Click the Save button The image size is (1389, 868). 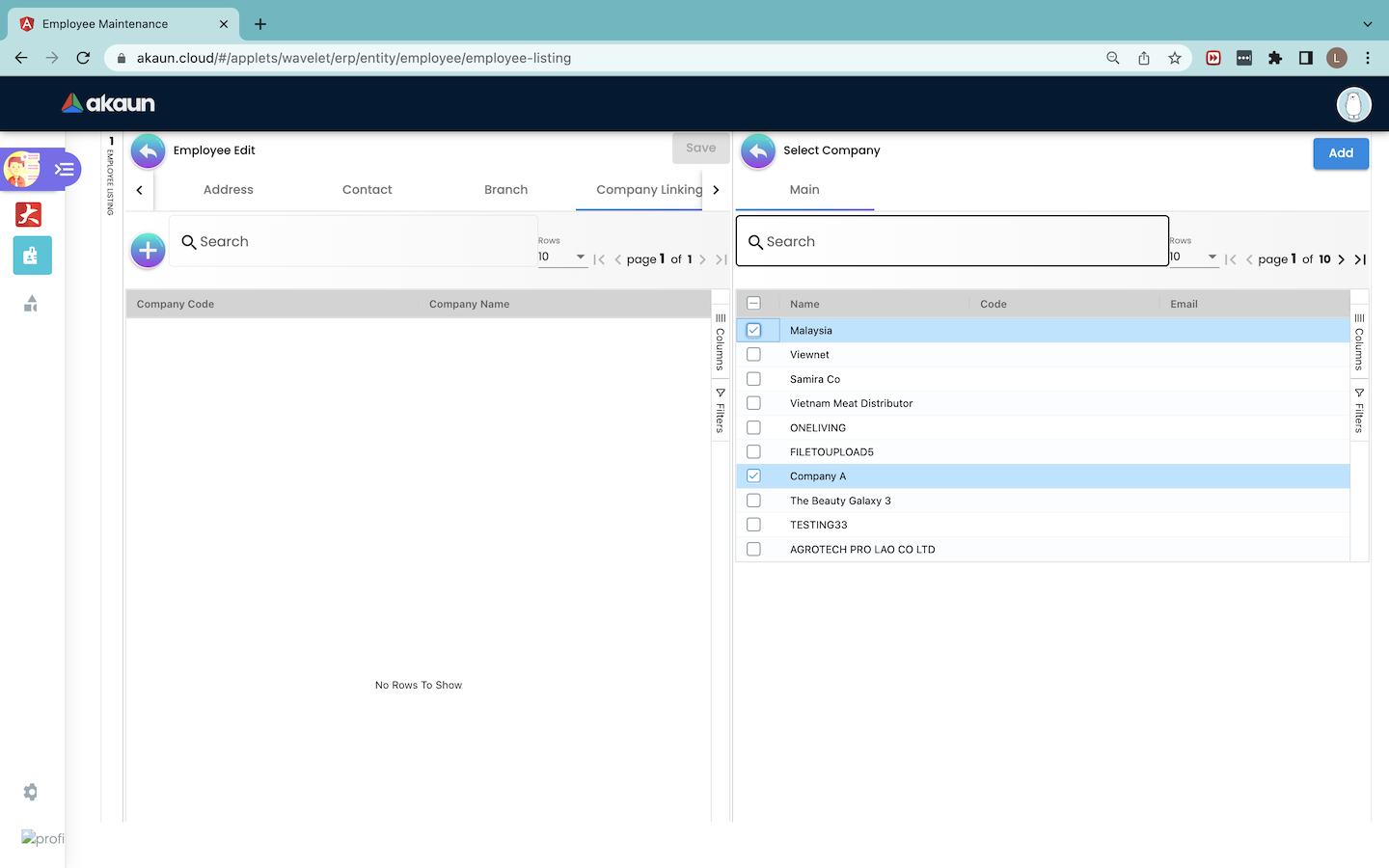pyautogui.click(x=700, y=149)
